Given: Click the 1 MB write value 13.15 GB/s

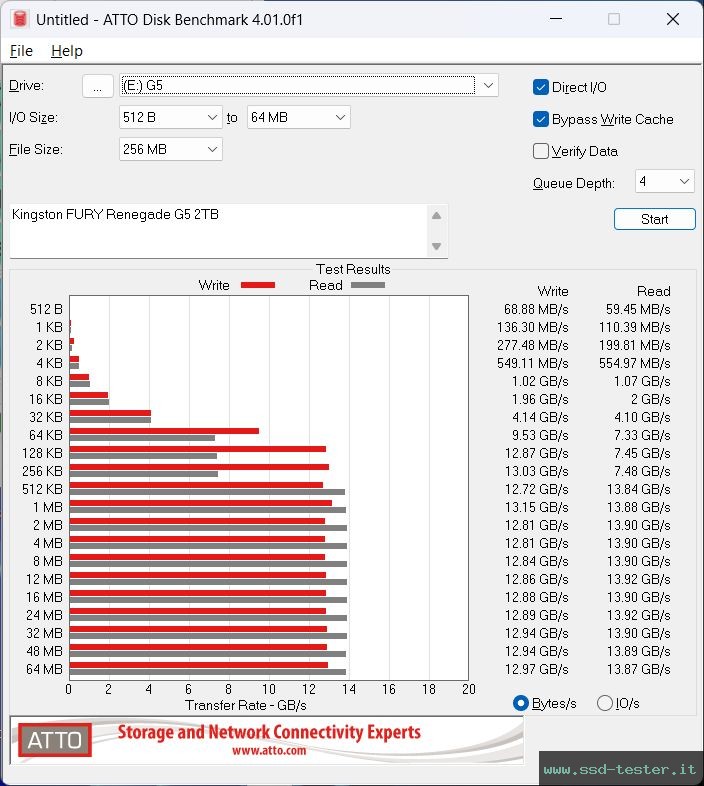Looking at the screenshot, I should pyautogui.click(x=537, y=507).
